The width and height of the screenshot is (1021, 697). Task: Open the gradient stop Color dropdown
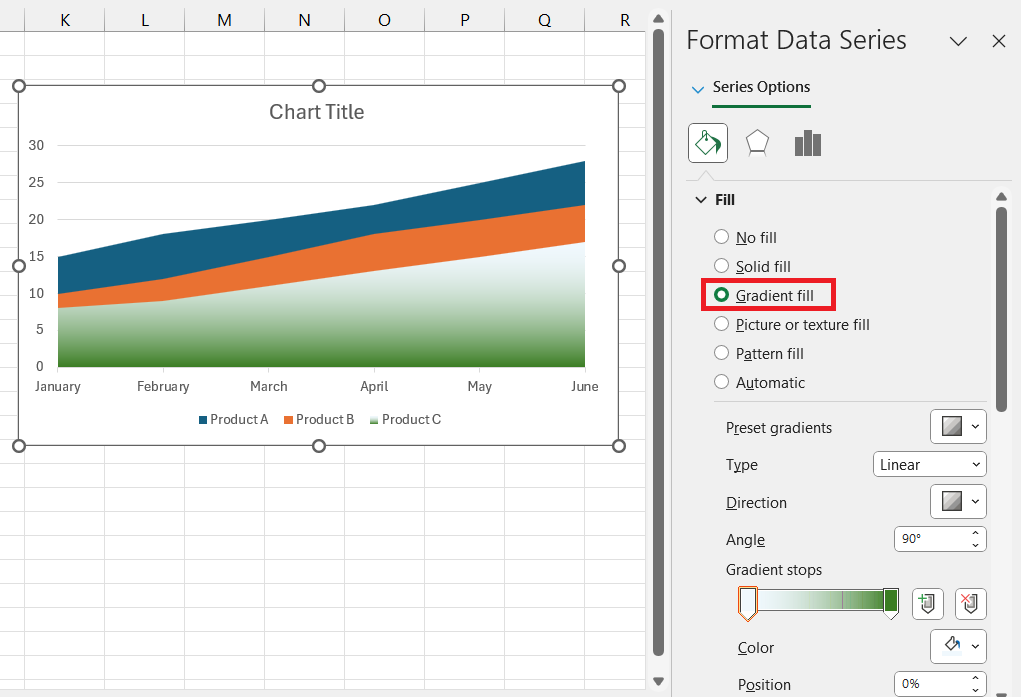coord(958,646)
